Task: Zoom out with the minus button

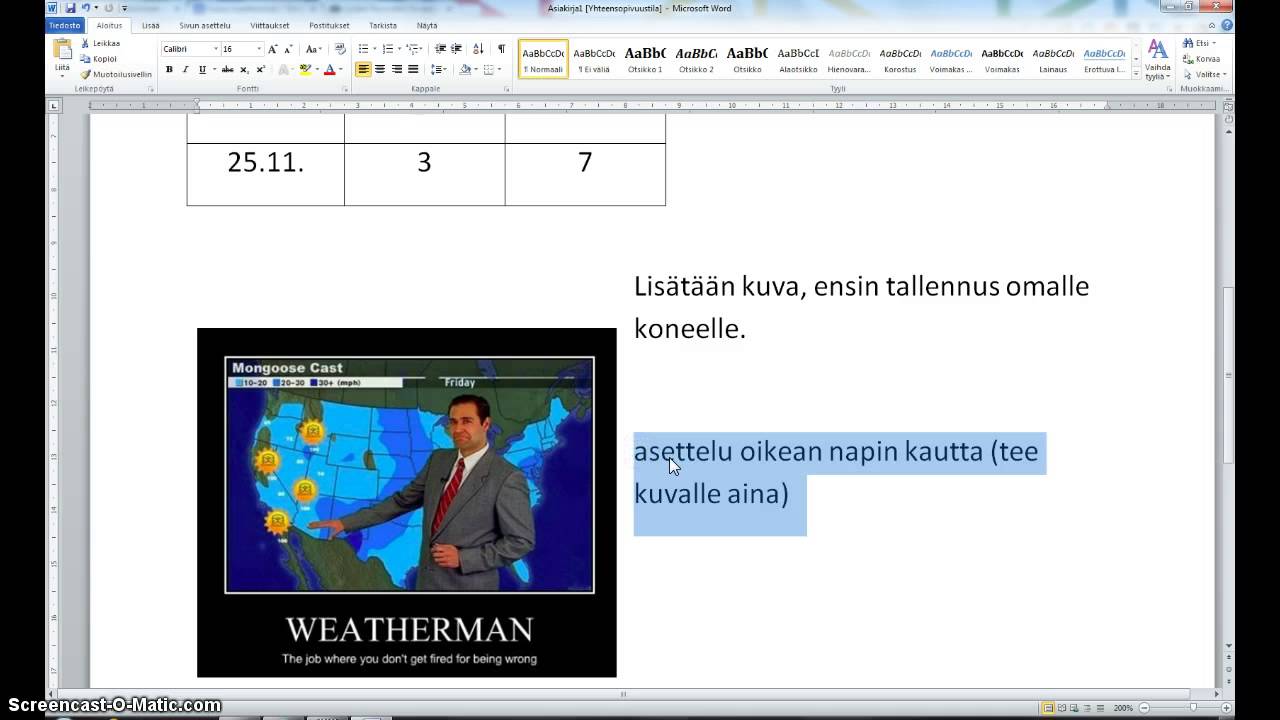Action: click(1143, 708)
